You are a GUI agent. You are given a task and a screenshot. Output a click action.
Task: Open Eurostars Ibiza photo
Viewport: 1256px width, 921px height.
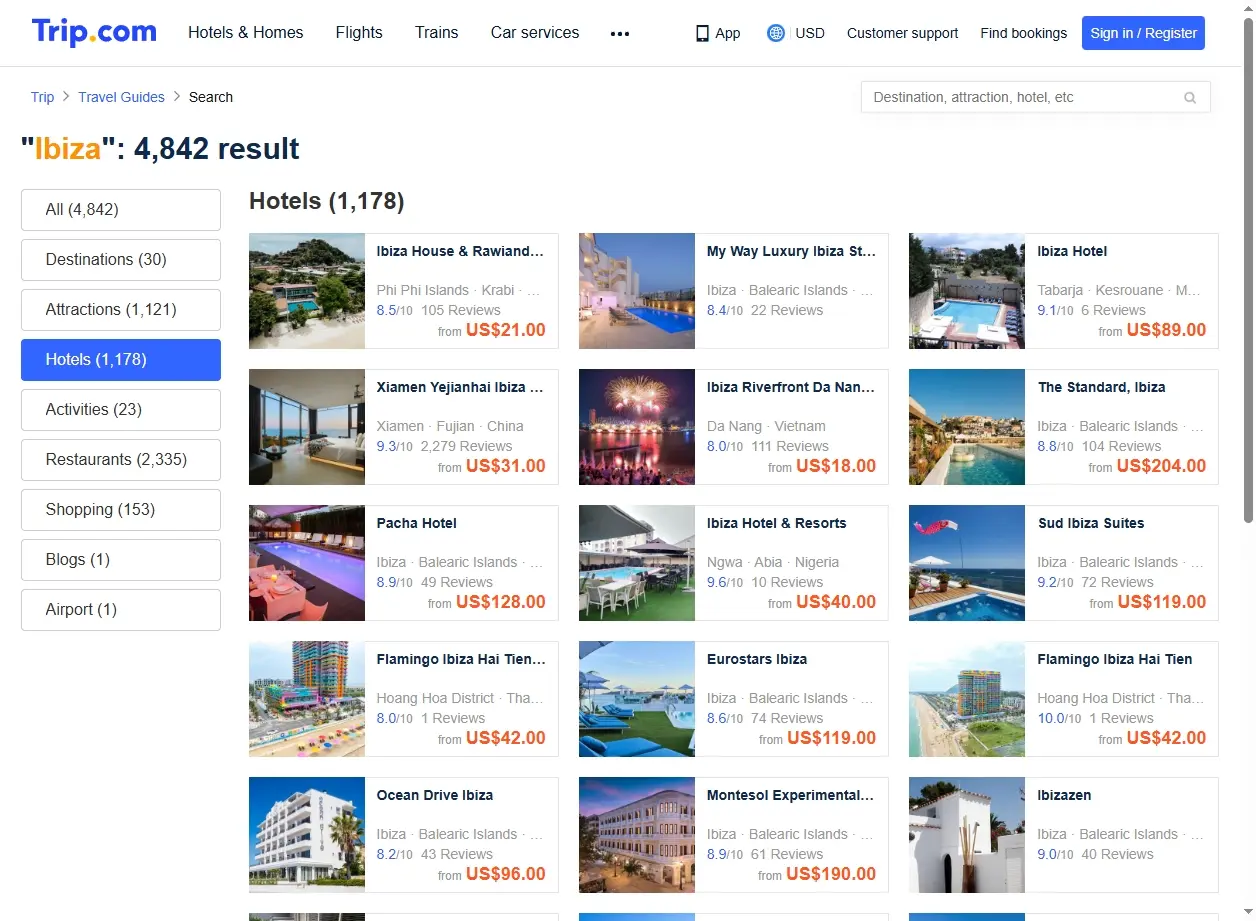[637, 699]
